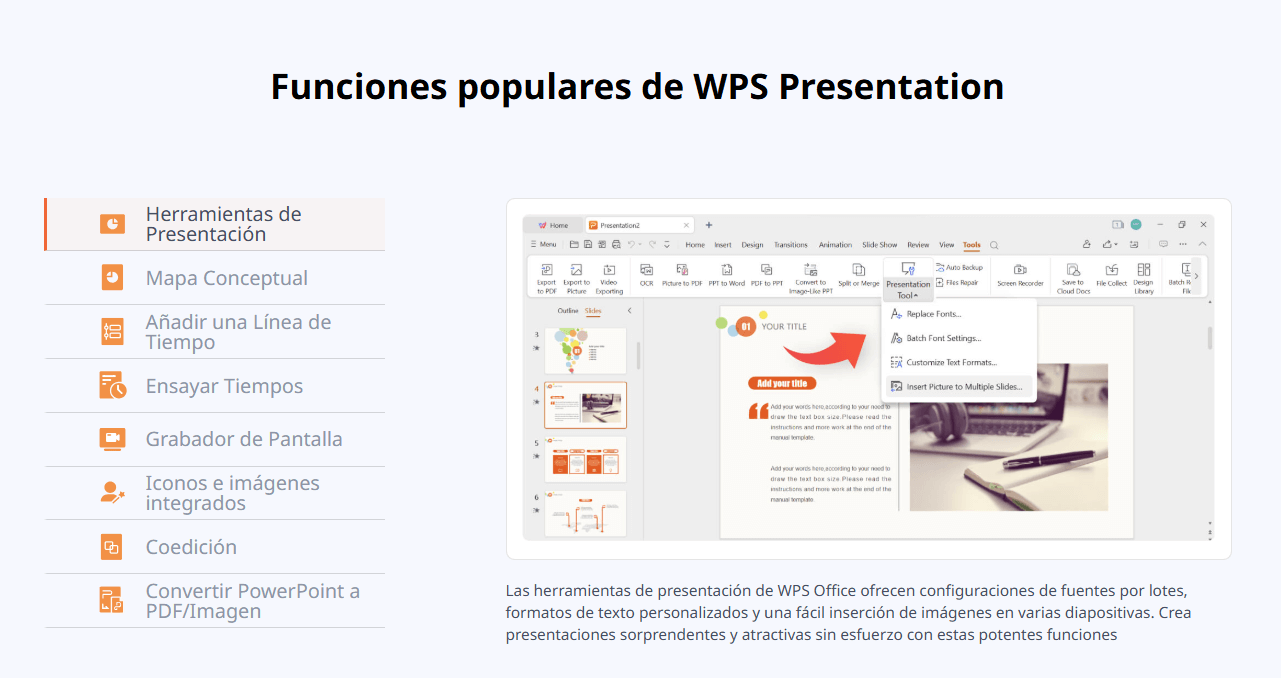The height and width of the screenshot is (678, 1281).
Task: Switch to the Insert ribbon tab
Action: point(723,244)
